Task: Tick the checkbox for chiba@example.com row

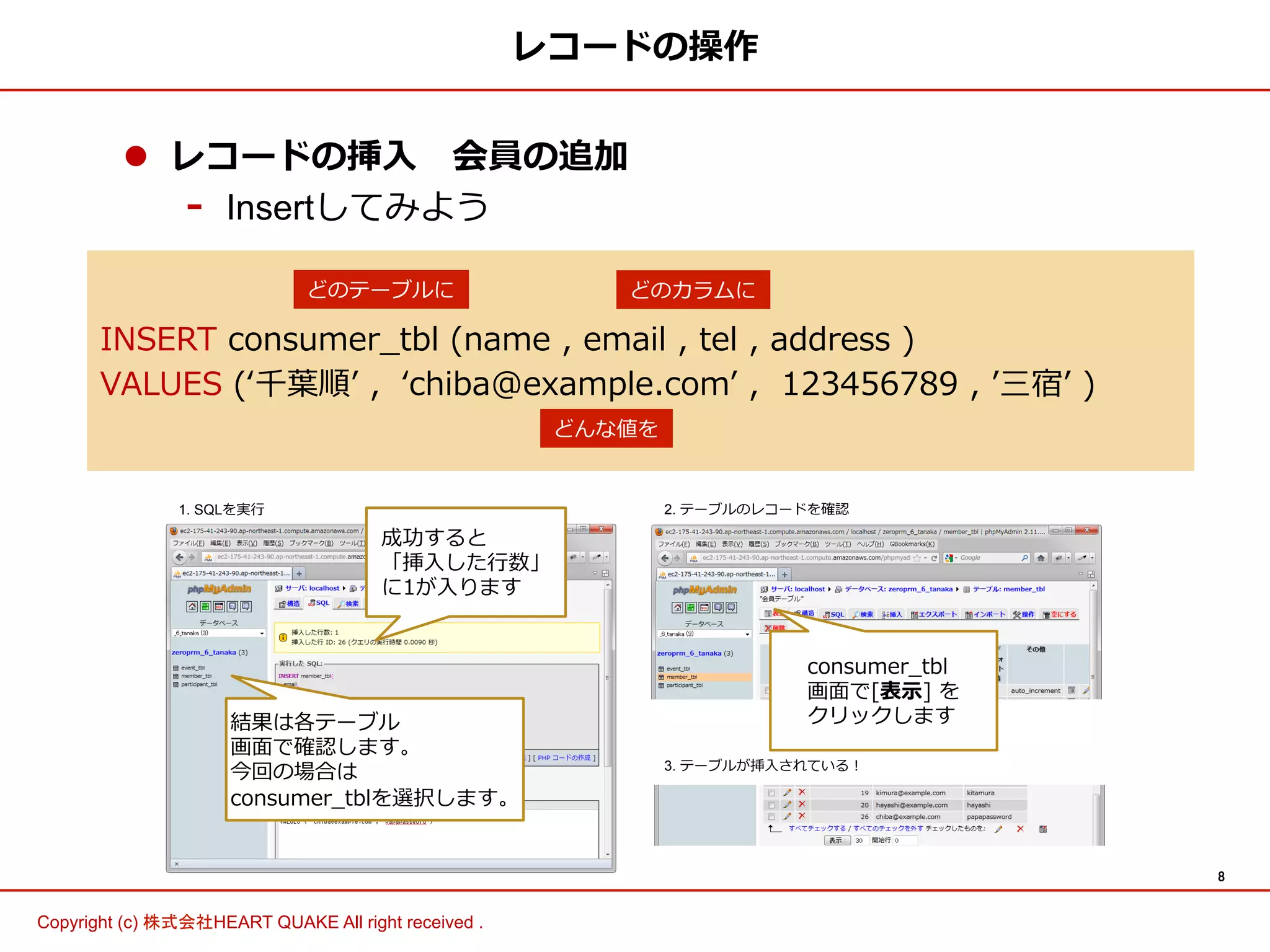Action: (771, 817)
